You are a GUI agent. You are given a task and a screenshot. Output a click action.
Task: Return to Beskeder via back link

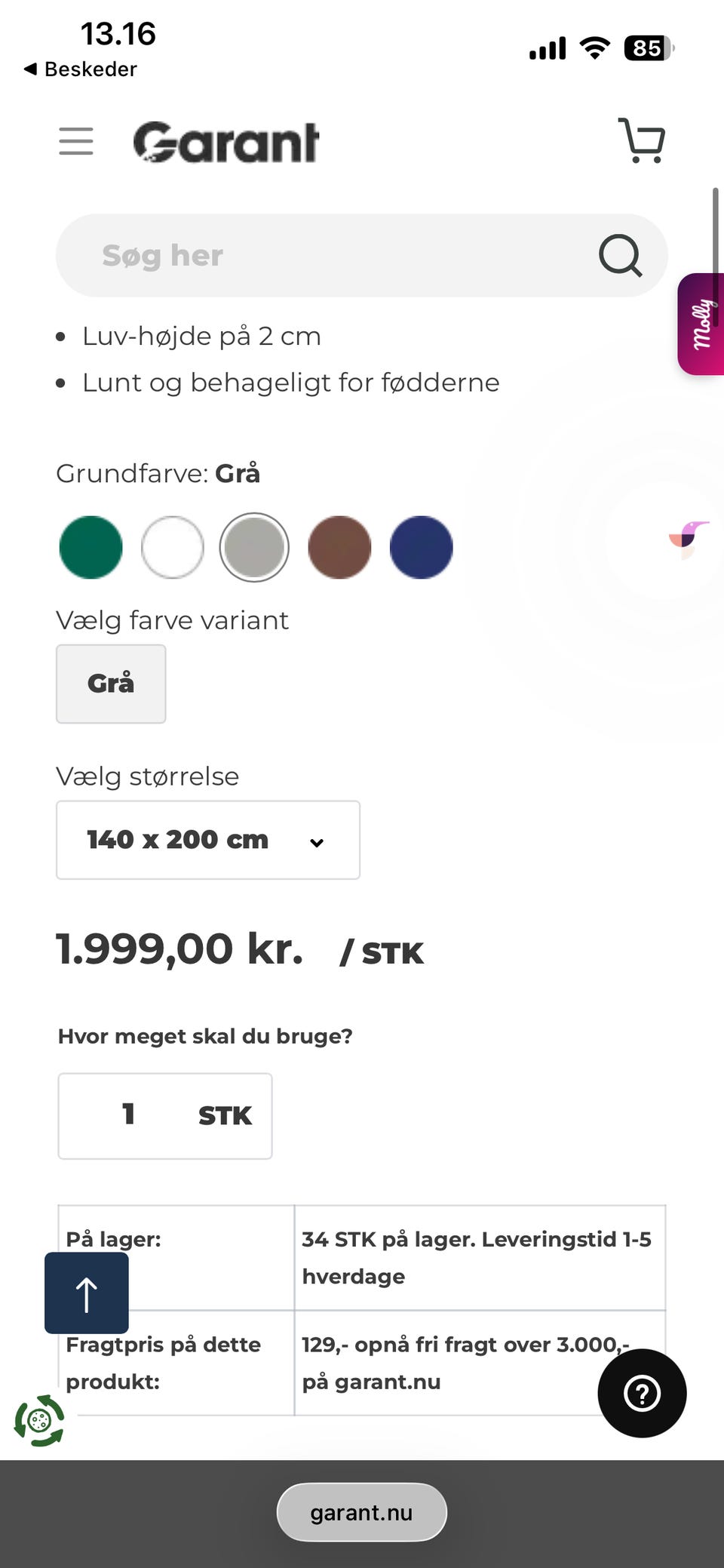coord(79,69)
